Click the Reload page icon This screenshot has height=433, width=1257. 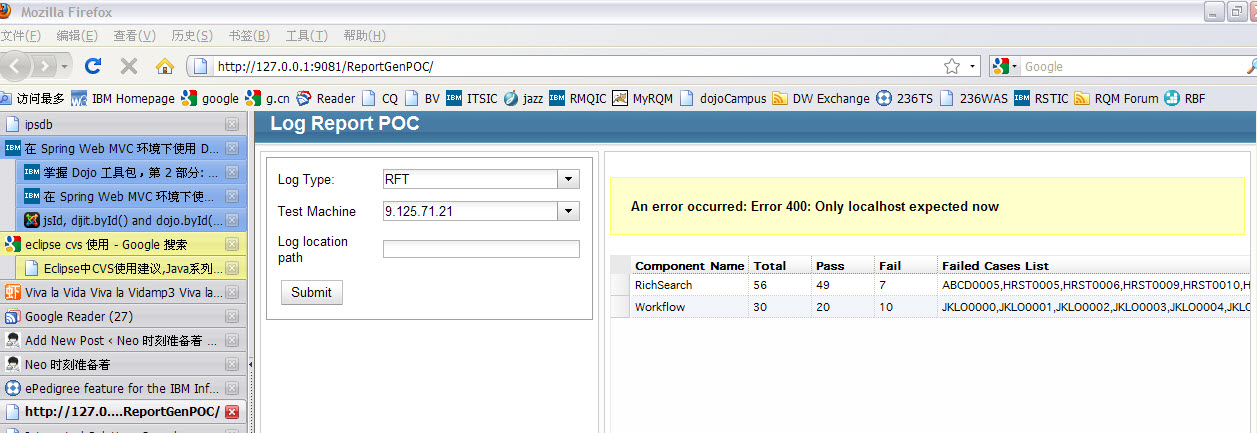click(93, 66)
